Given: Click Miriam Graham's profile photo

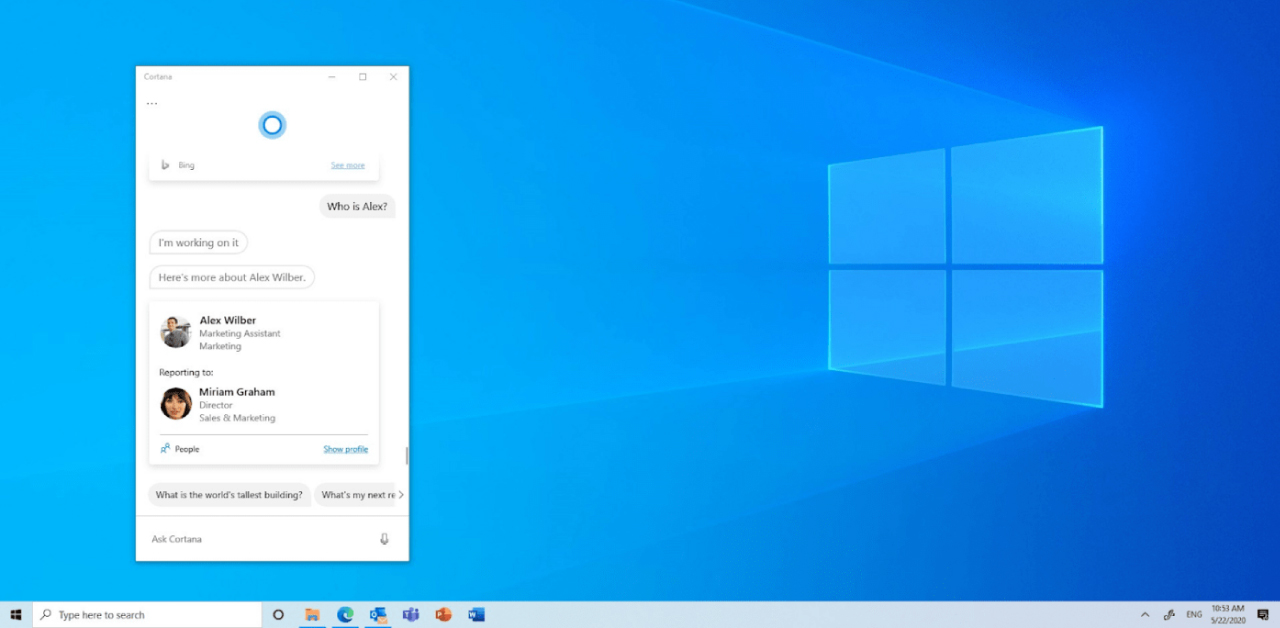Looking at the screenshot, I should point(176,404).
